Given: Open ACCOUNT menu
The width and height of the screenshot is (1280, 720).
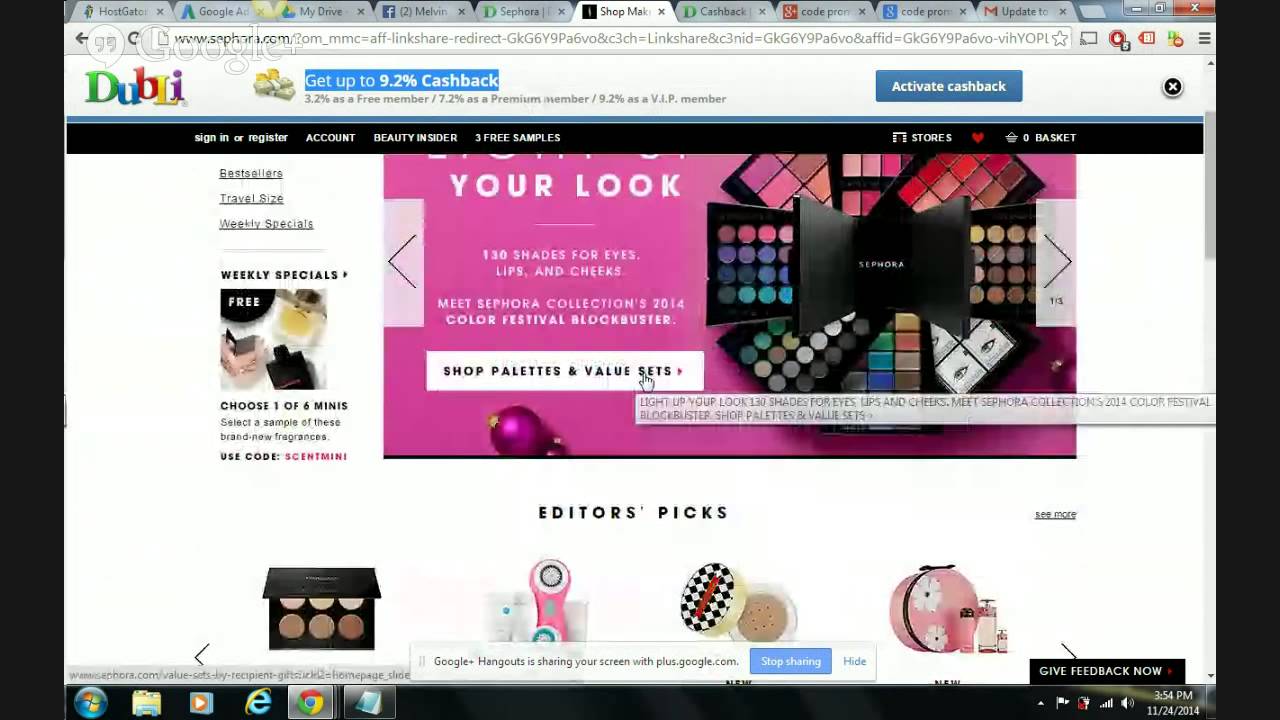Looking at the screenshot, I should click(330, 138).
